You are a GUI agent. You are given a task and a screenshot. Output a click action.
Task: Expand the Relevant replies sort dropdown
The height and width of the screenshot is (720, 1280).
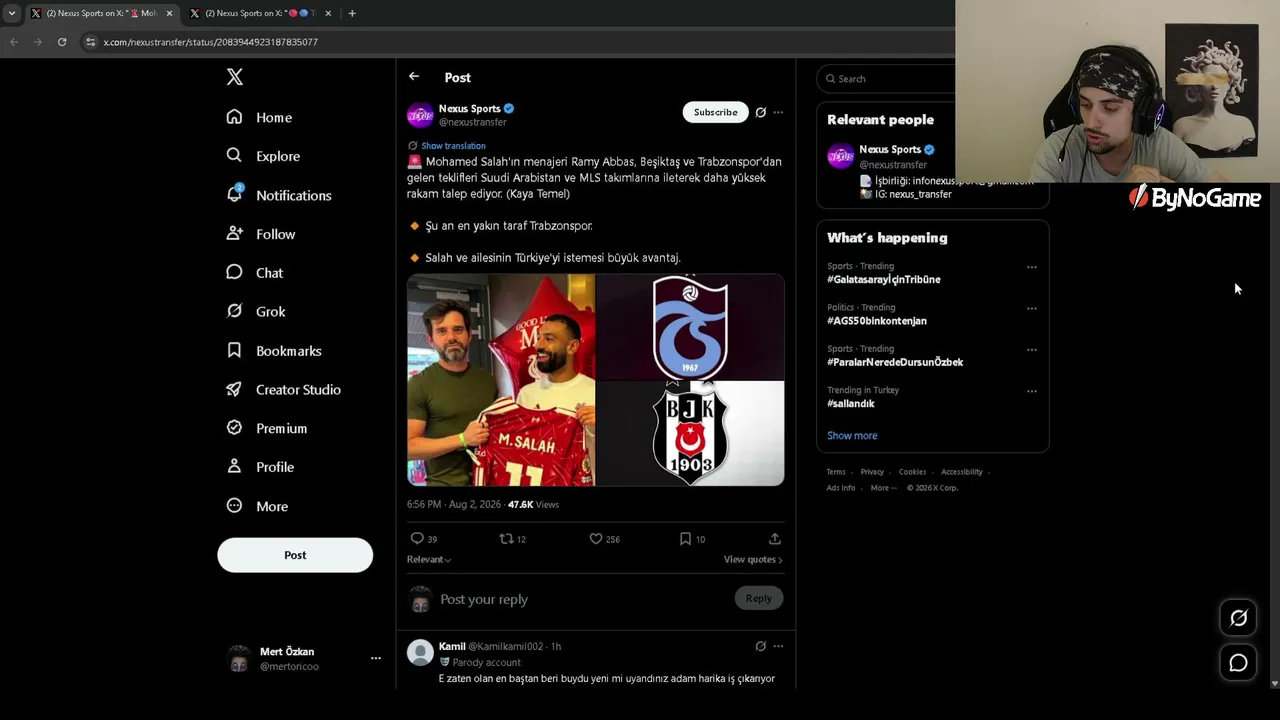[x=429, y=560]
